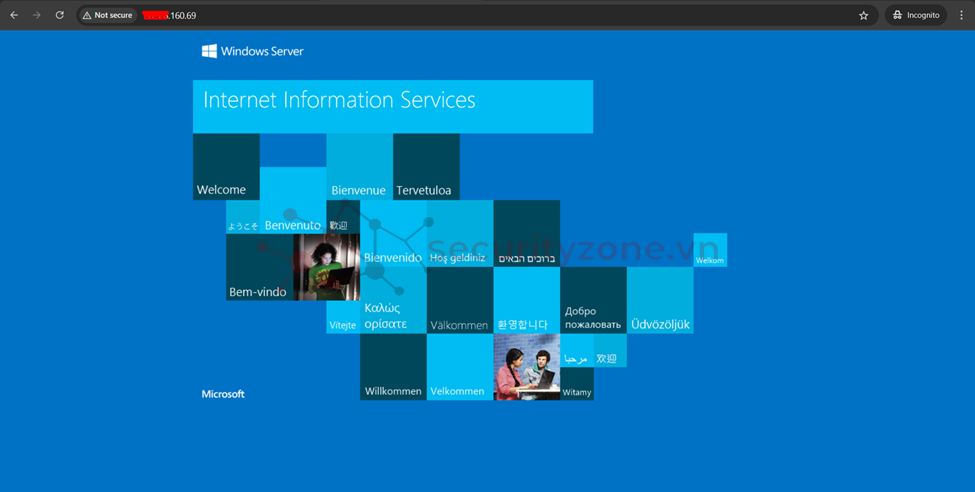Screen dimensions: 975x492
Task: Click the browser back arrow
Action: (14, 15)
